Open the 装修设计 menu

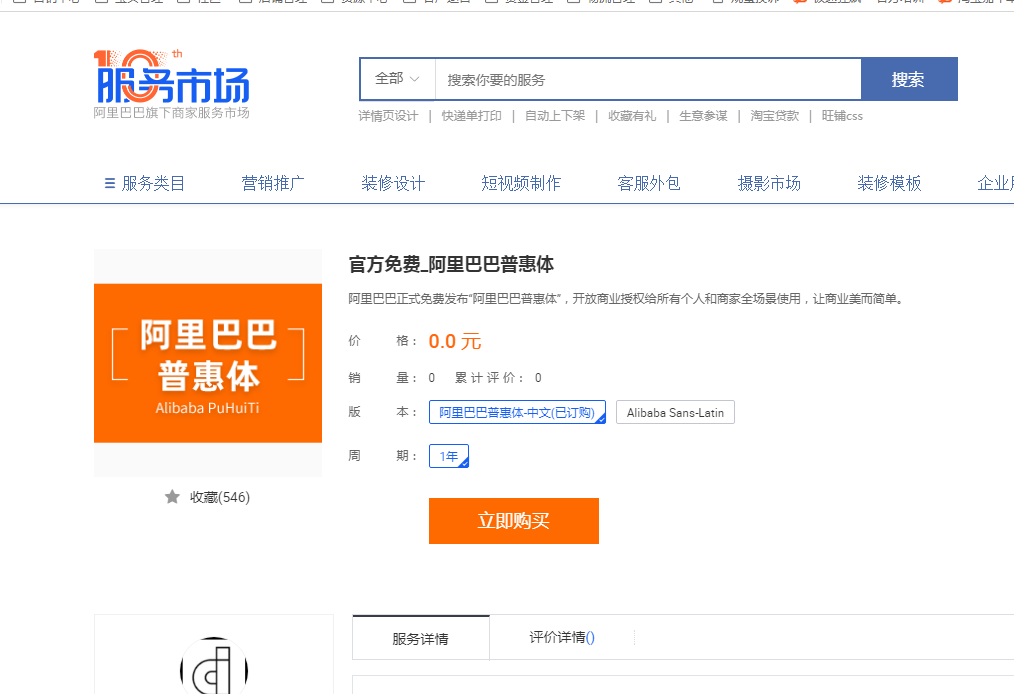tap(393, 184)
